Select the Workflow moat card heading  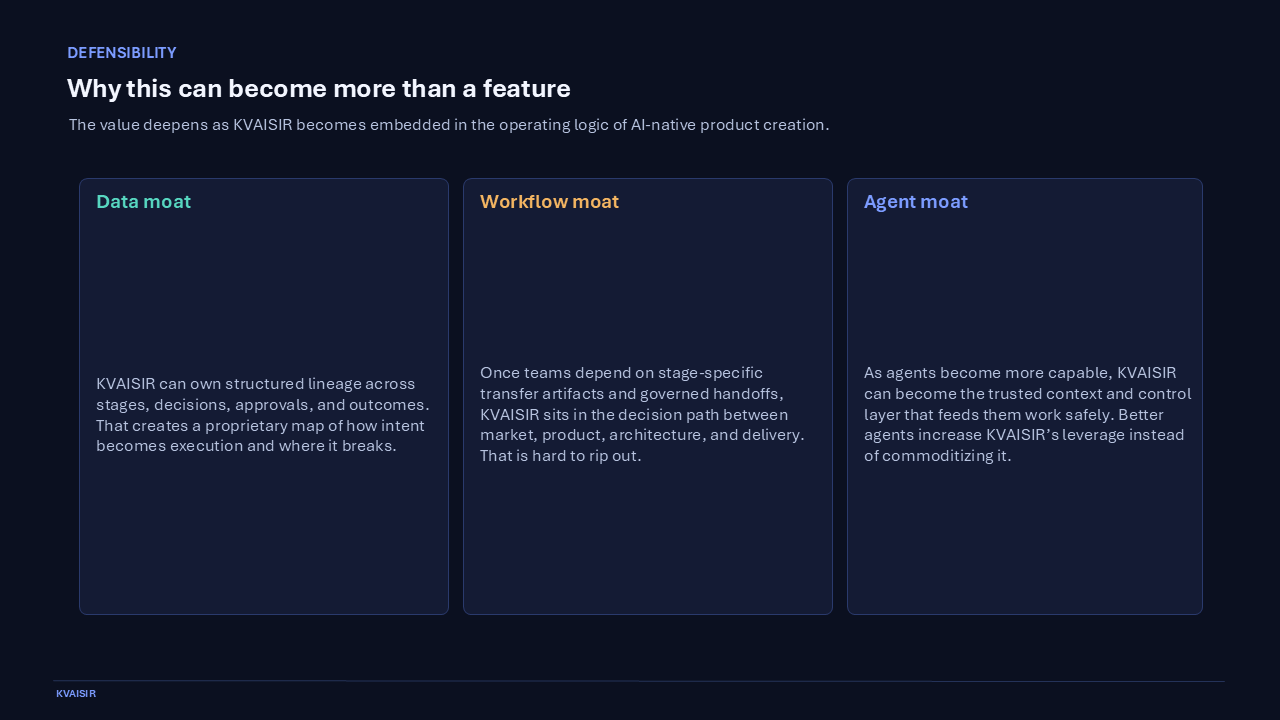549,201
